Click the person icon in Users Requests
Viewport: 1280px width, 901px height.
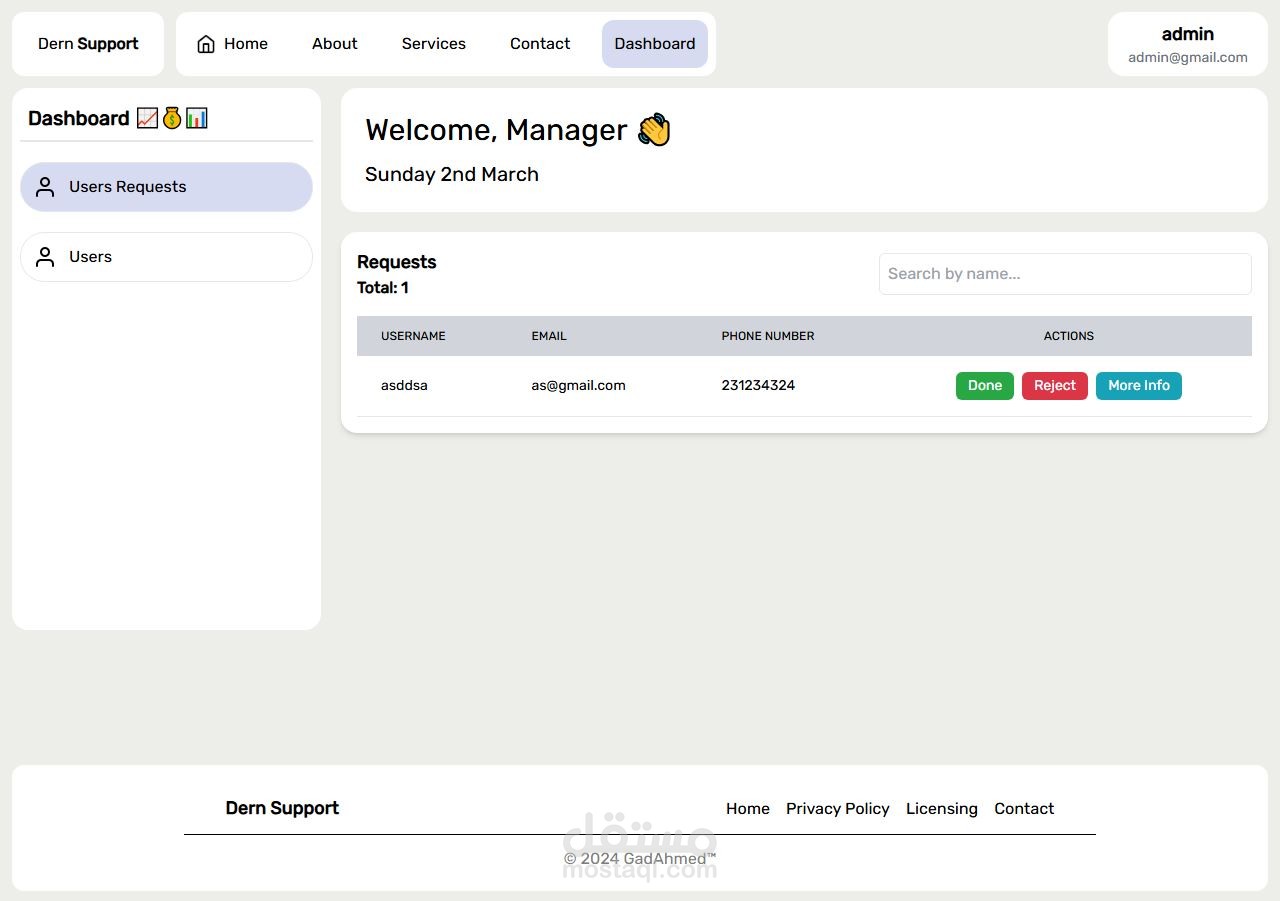click(x=45, y=187)
